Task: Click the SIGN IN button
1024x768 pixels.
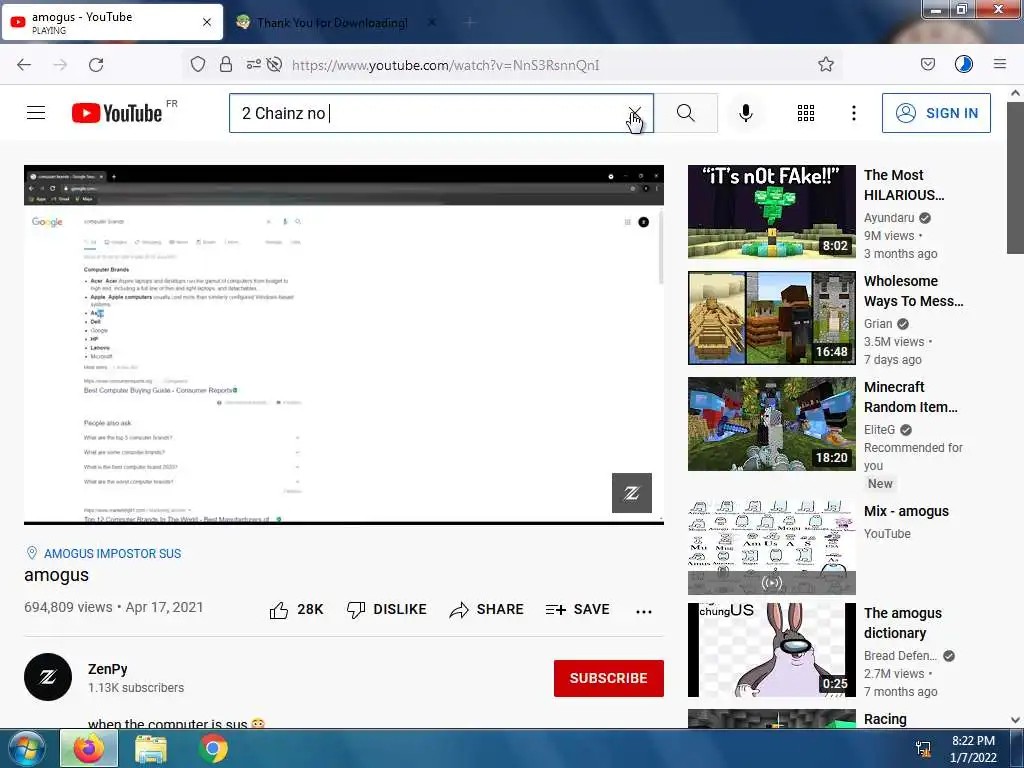Action: [936, 113]
